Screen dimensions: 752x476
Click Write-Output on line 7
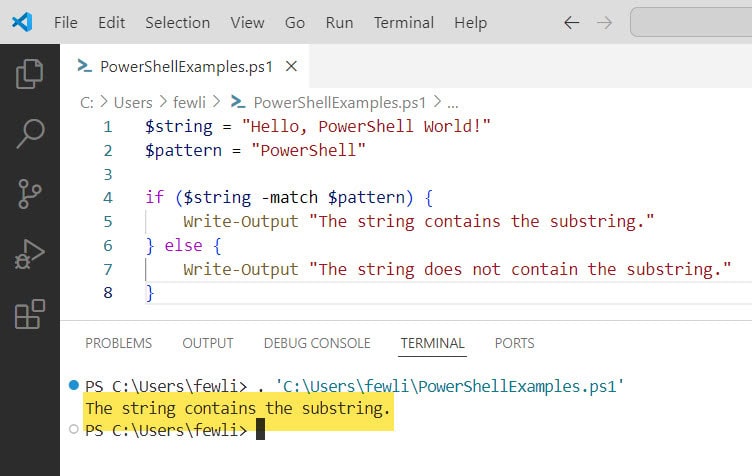241,269
